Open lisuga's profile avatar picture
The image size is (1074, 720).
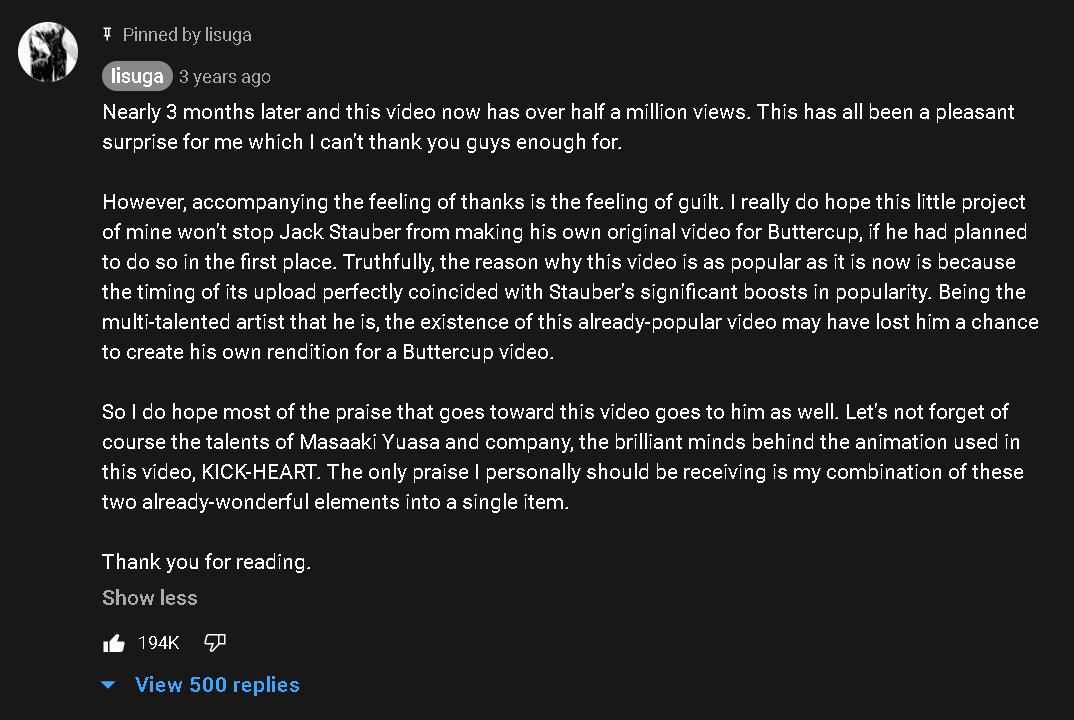pyautogui.click(x=48, y=53)
